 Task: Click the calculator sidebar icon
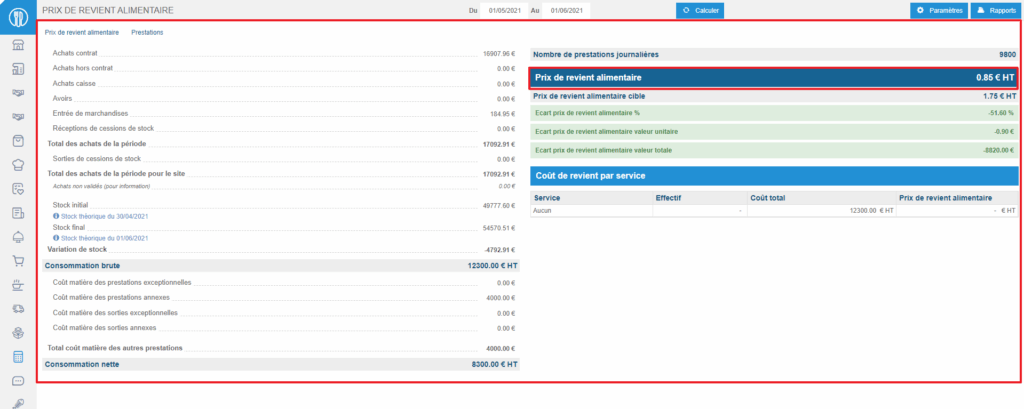click(18, 357)
